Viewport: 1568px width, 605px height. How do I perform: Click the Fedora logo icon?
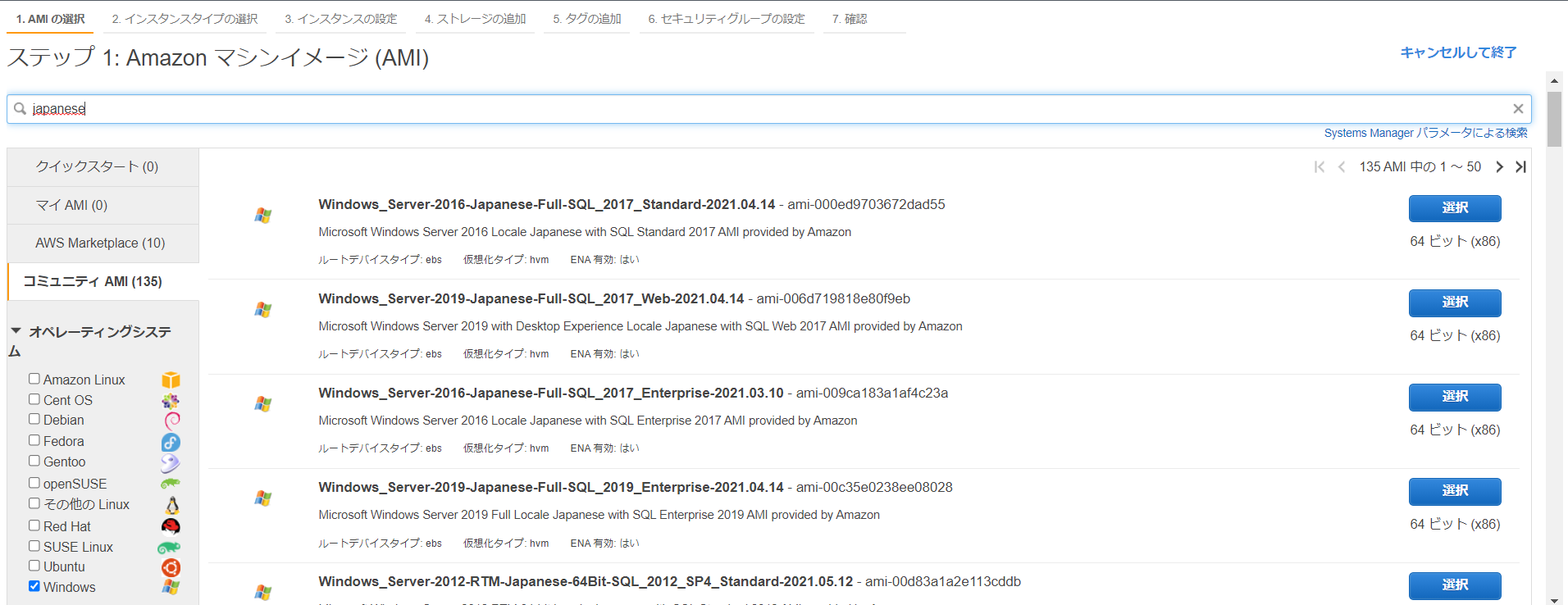coord(171,442)
